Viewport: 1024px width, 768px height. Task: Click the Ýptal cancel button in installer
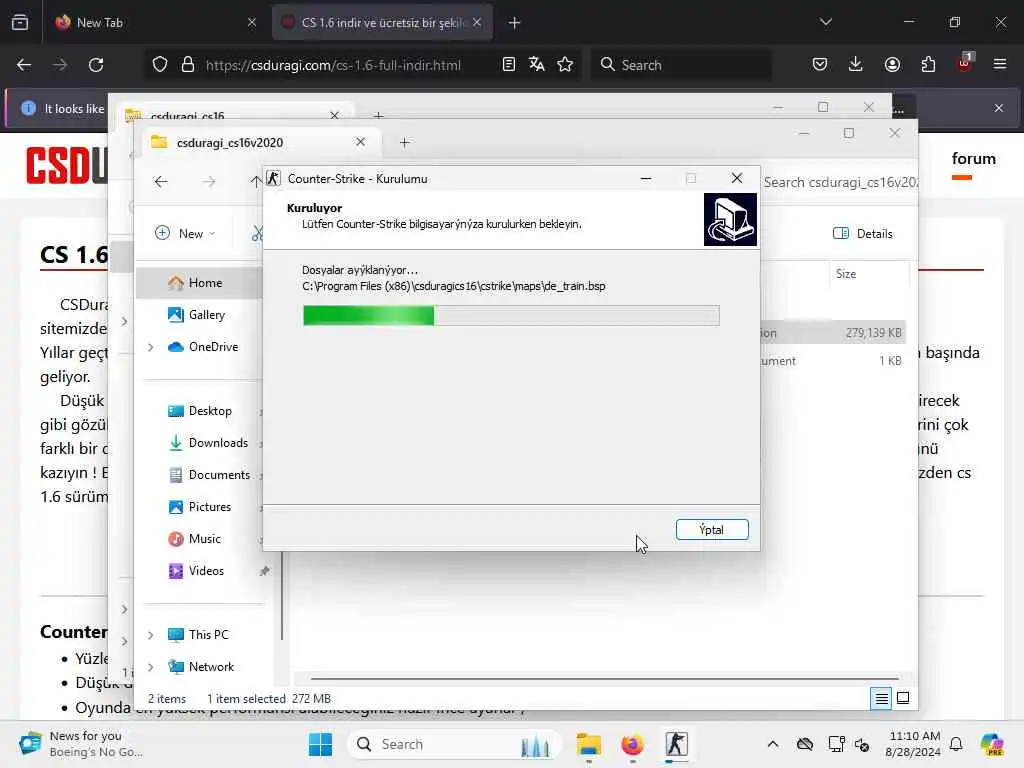coord(712,530)
